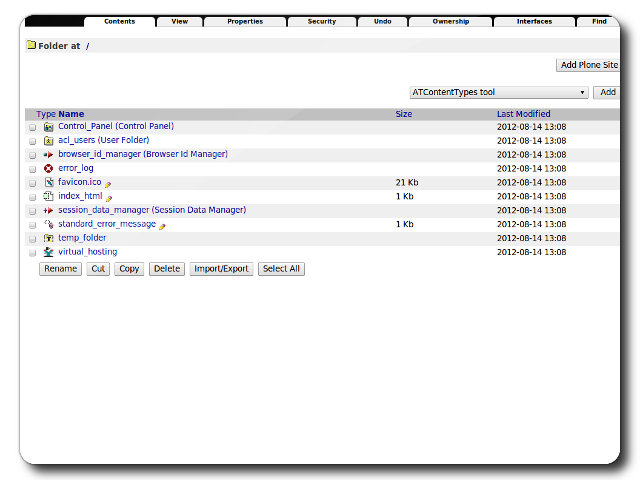
Task: Sort the listing by Last Modified column
Action: pyautogui.click(x=523, y=114)
